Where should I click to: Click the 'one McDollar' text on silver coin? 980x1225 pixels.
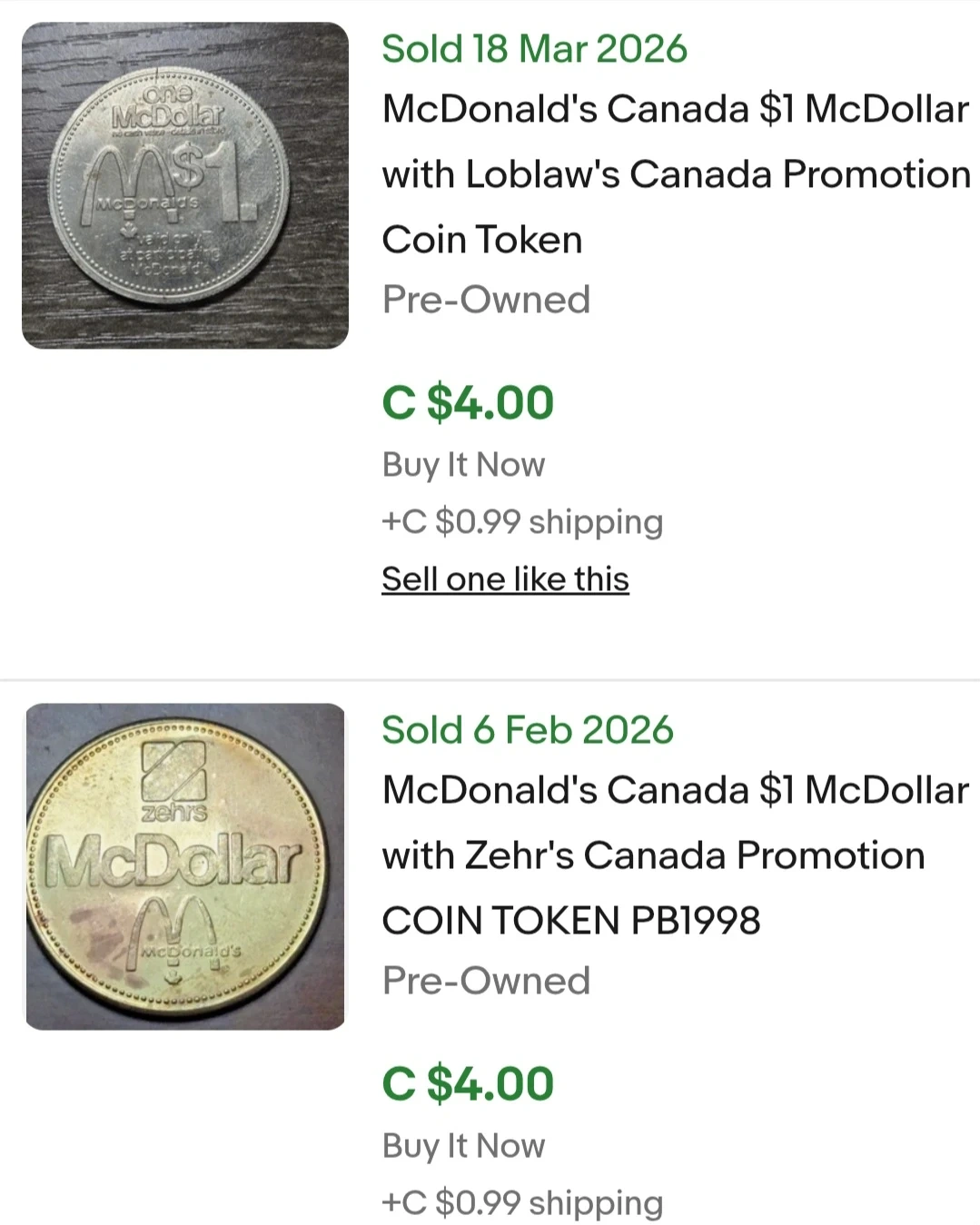tap(168, 107)
